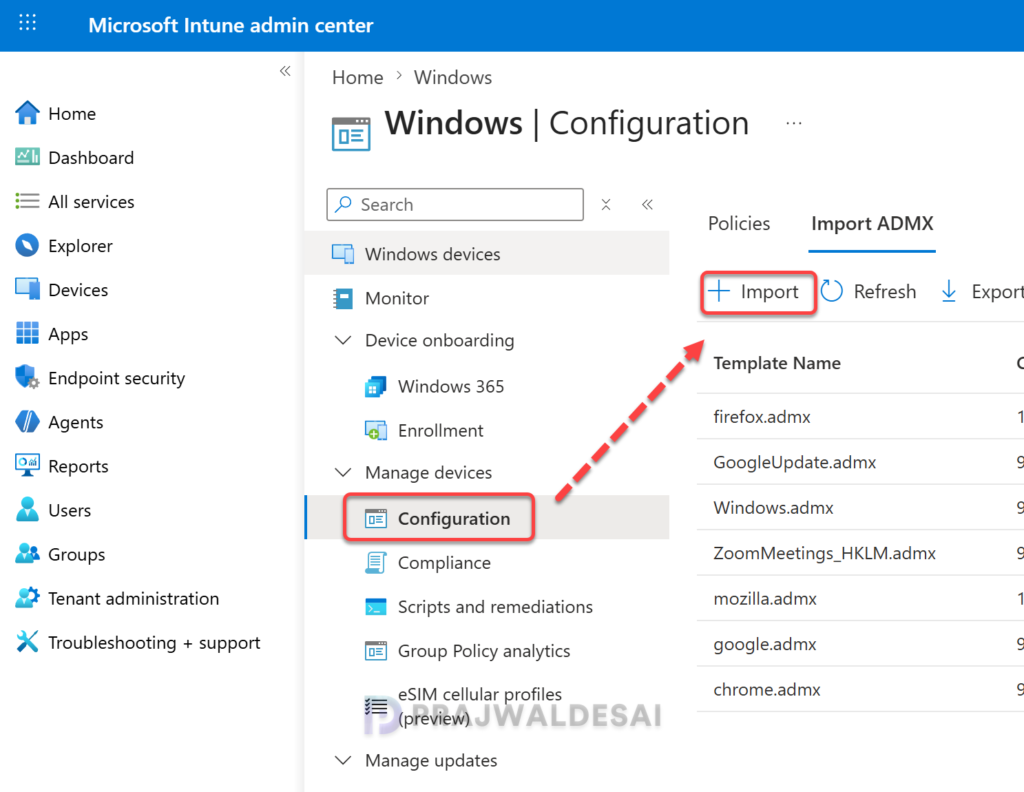Open the more options ellipsis by title

click(x=793, y=123)
